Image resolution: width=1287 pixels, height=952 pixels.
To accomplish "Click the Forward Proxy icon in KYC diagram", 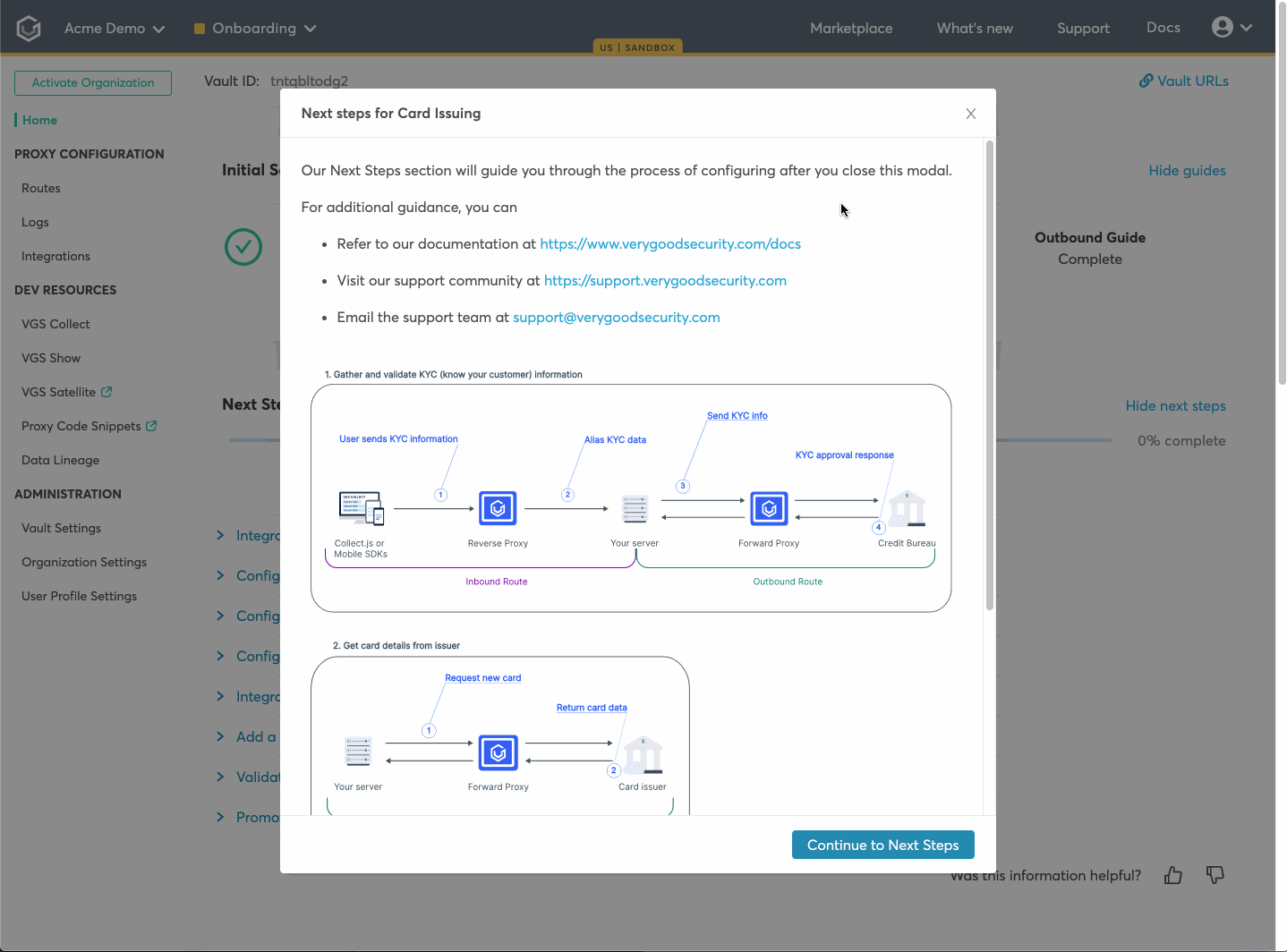I will pos(769,508).
